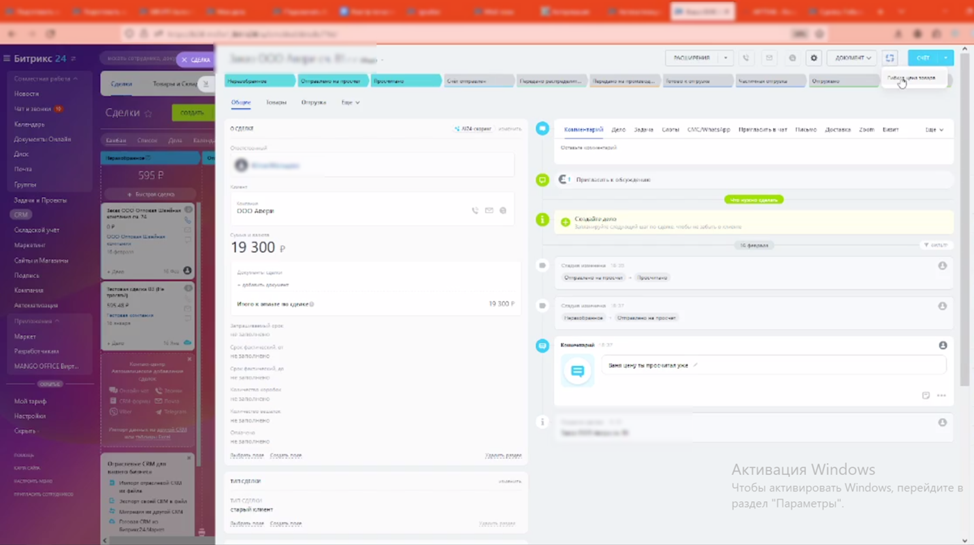Click Пригласить к обсуждению field
This screenshot has width=974, height=545.
(x=753, y=180)
